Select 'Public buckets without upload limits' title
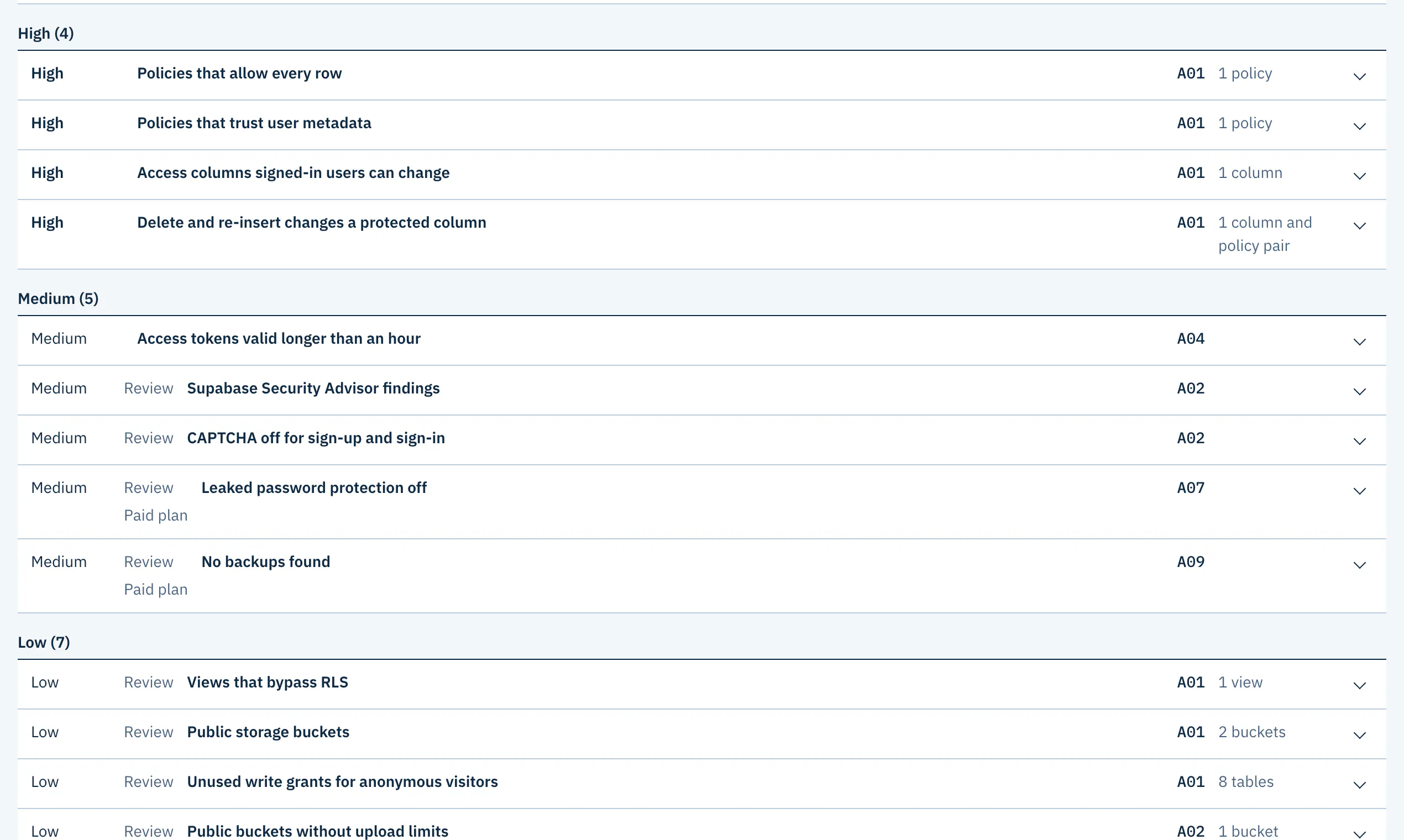Screen dimensions: 1404x840 (317, 832)
